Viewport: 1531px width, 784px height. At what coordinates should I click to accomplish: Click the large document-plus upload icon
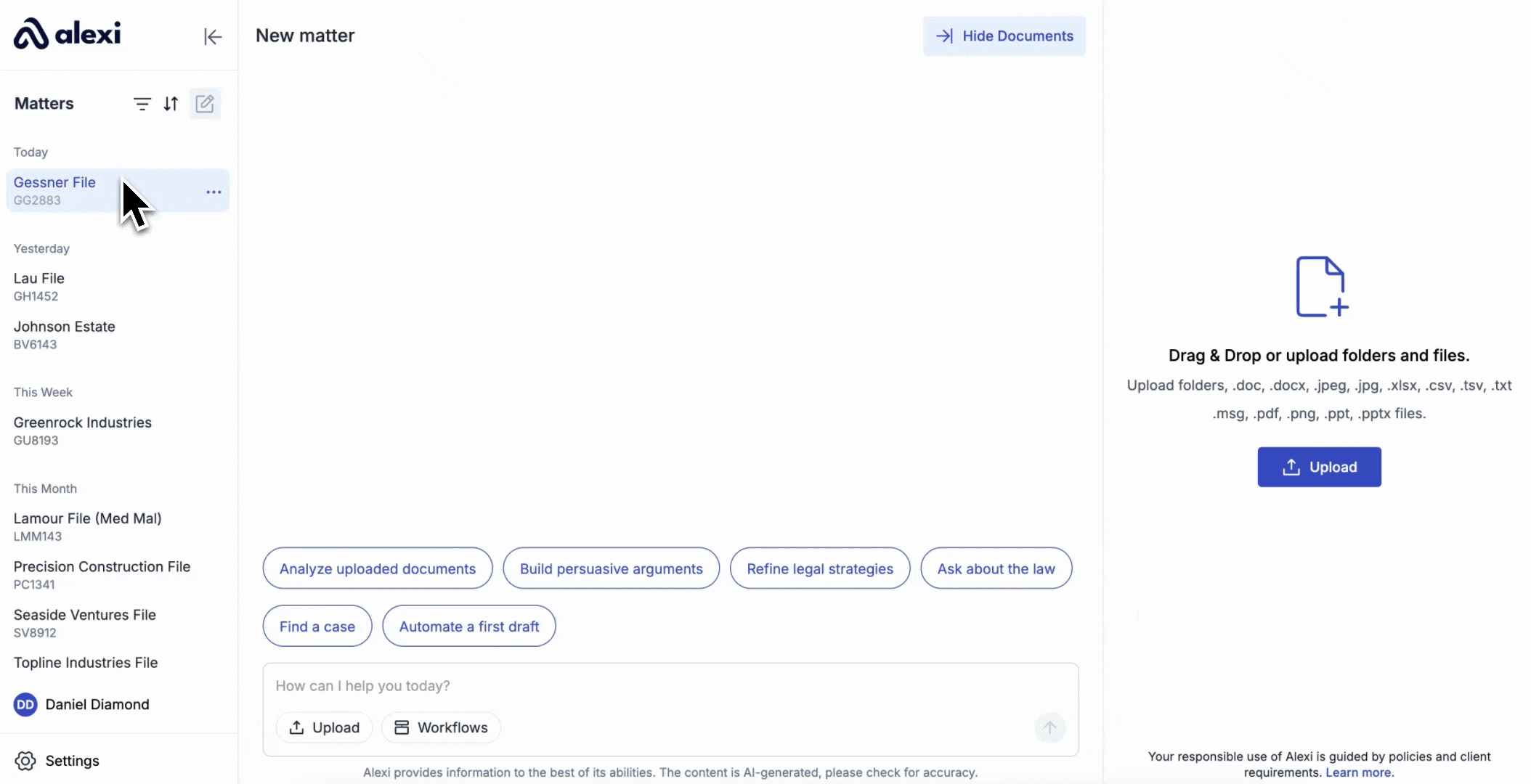(x=1321, y=287)
